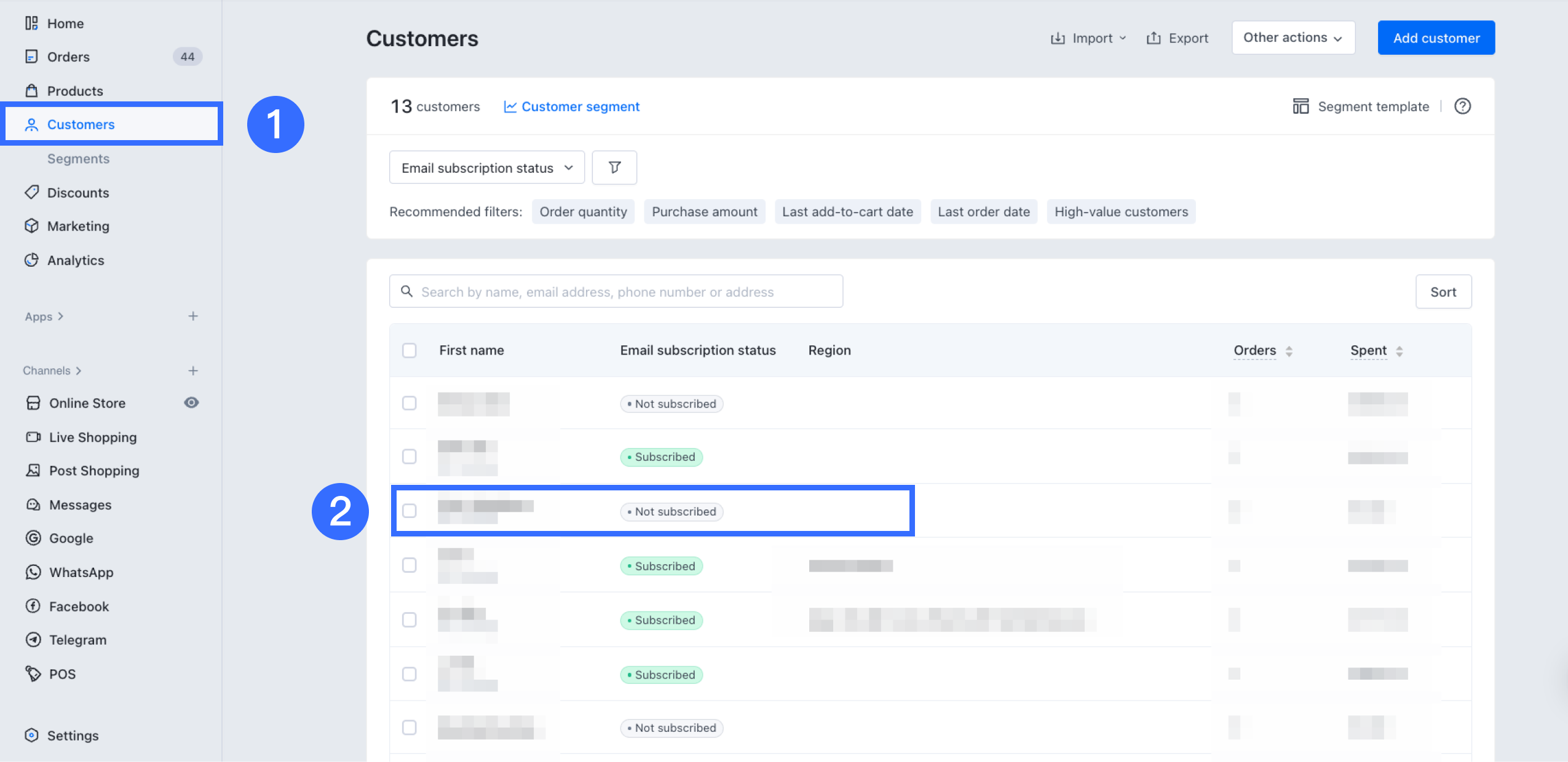Open the help question mark icon
This screenshot has height=762, width=1568.
pos(1462,106)
